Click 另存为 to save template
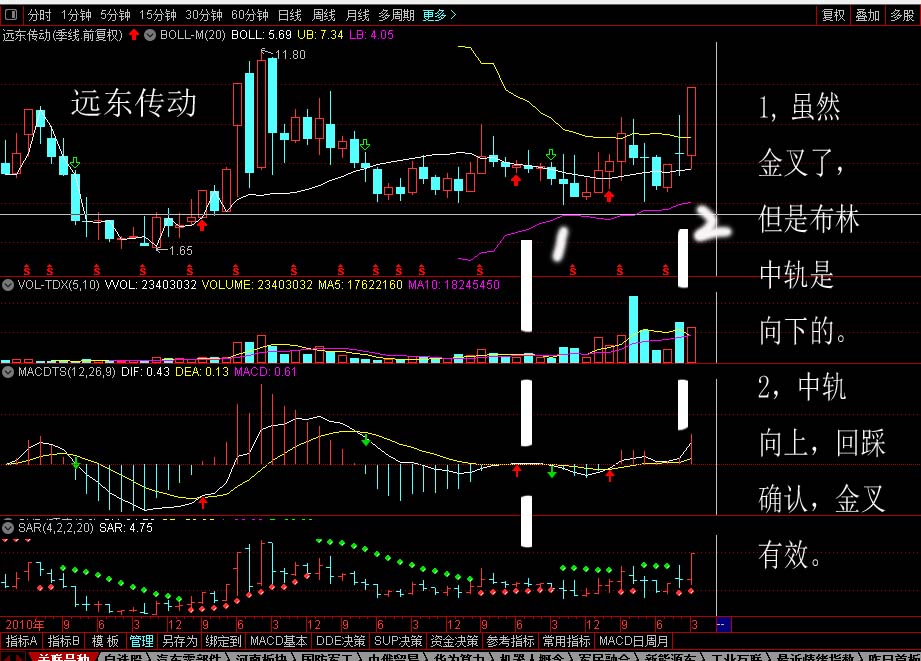 point(180,641)
